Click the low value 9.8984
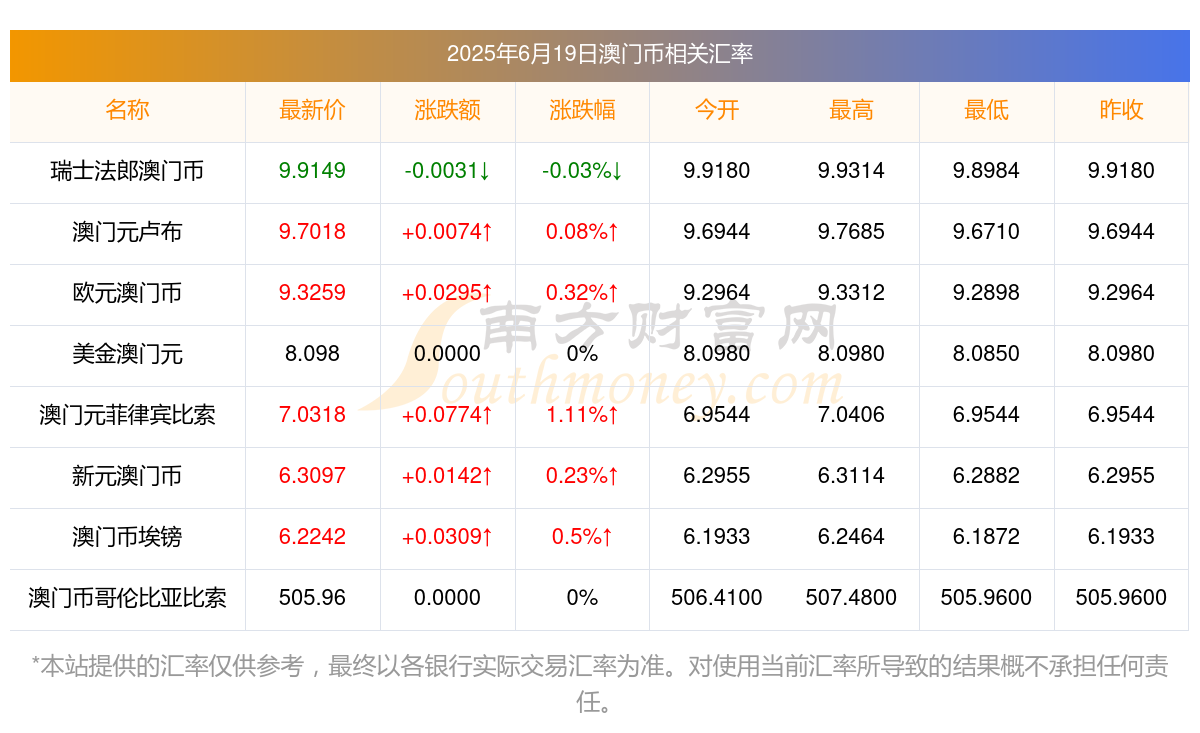 (x=986, y=171)
